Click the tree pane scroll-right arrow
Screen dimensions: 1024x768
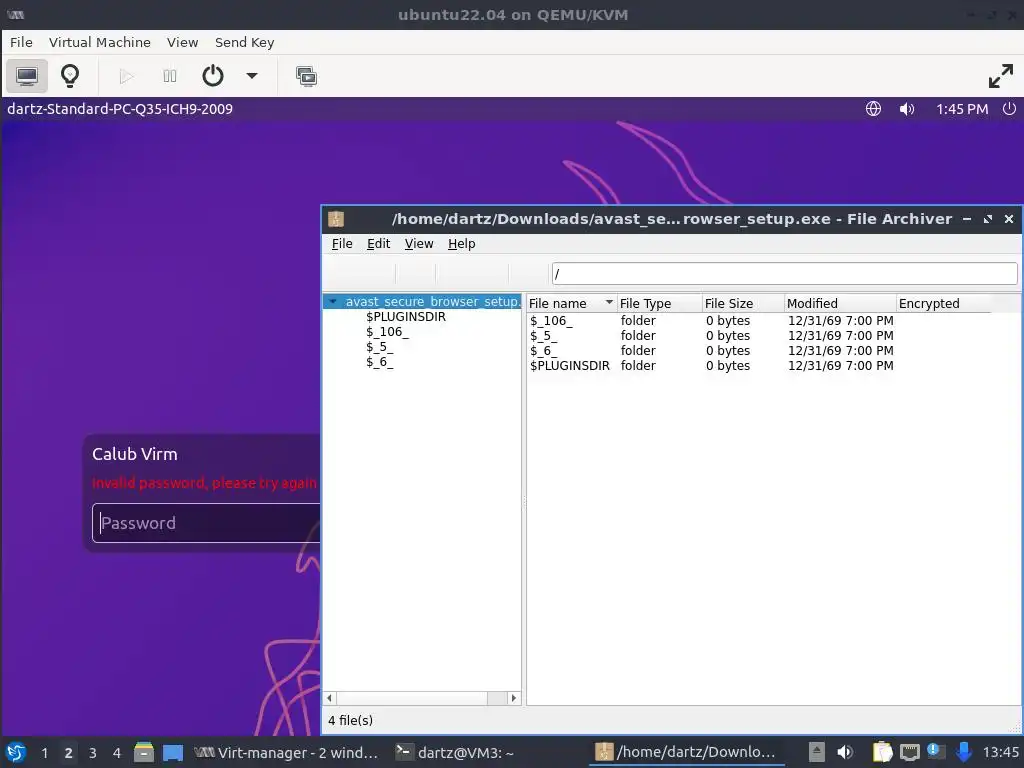(x=514, y=698)
